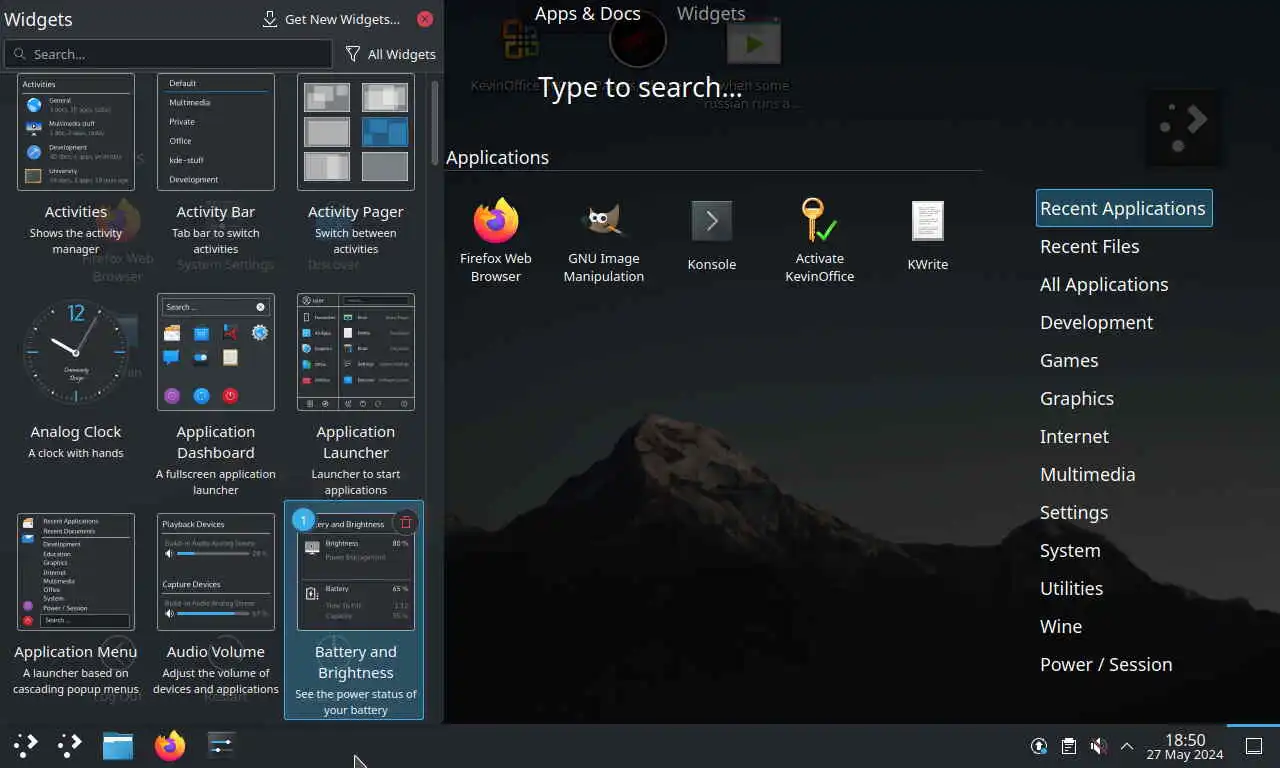Click the 'A clock with hands' description
1280x768 pixels.
[x=76, y=453]
